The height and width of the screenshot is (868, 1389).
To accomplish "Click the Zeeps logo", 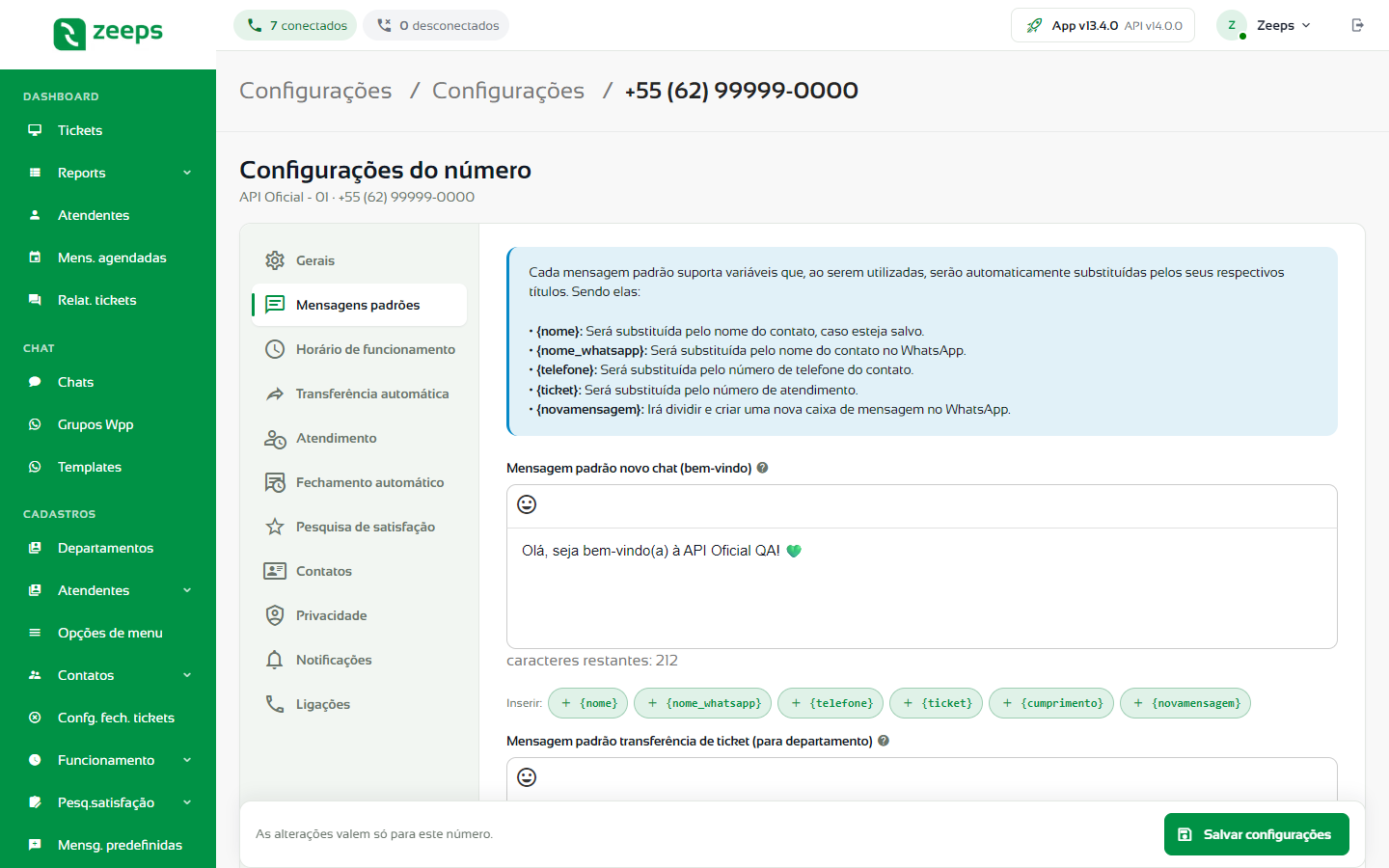I will [108, 34].
